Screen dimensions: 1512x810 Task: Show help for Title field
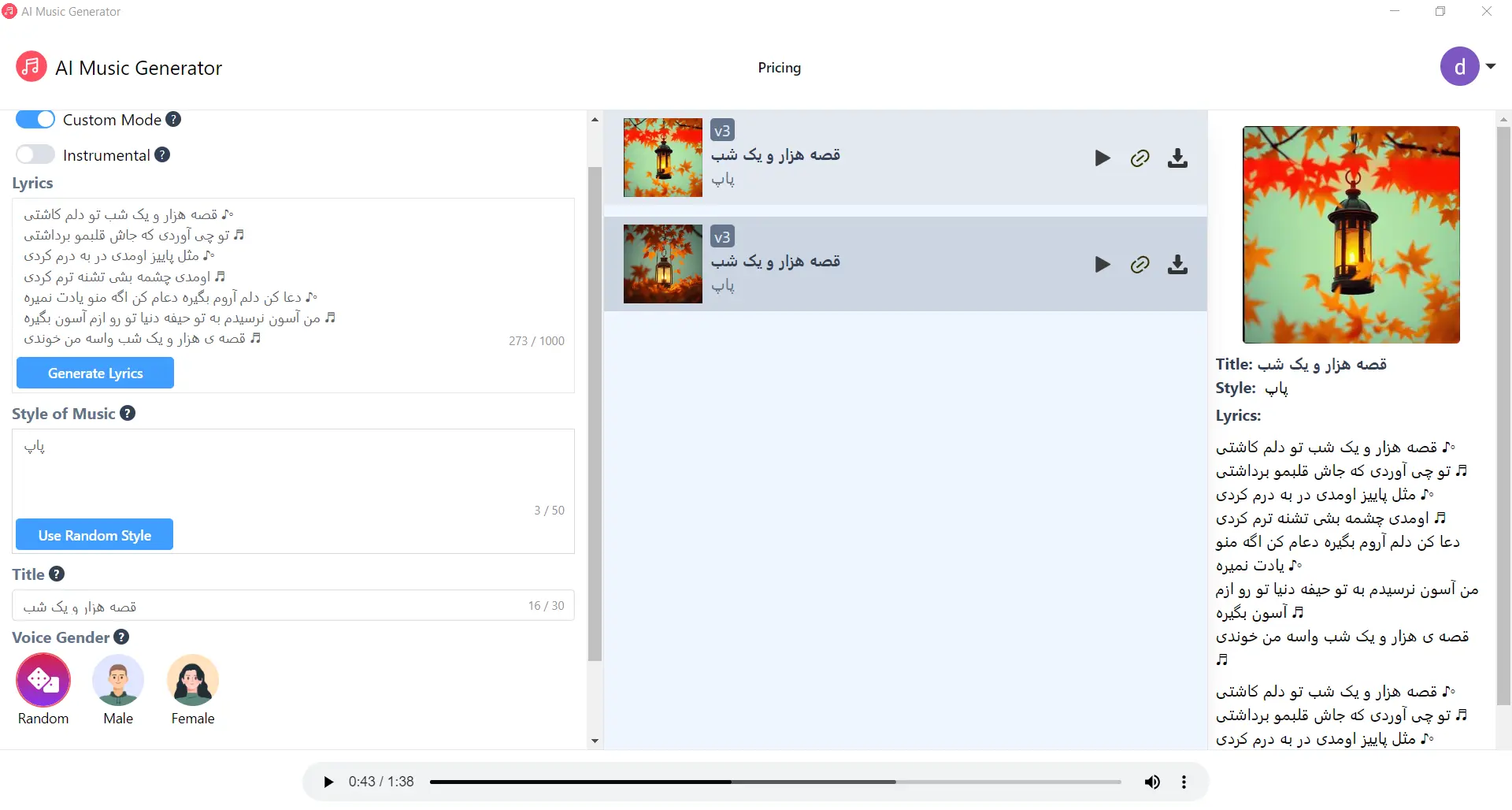[57, 574]
